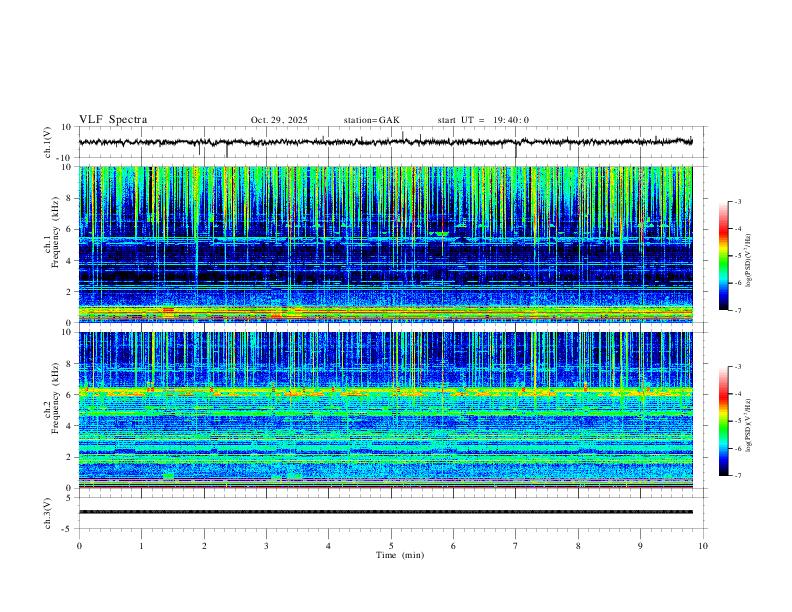Click the ch.1 spectrogram color scale bar
The image size is (792, 612).
724,256
